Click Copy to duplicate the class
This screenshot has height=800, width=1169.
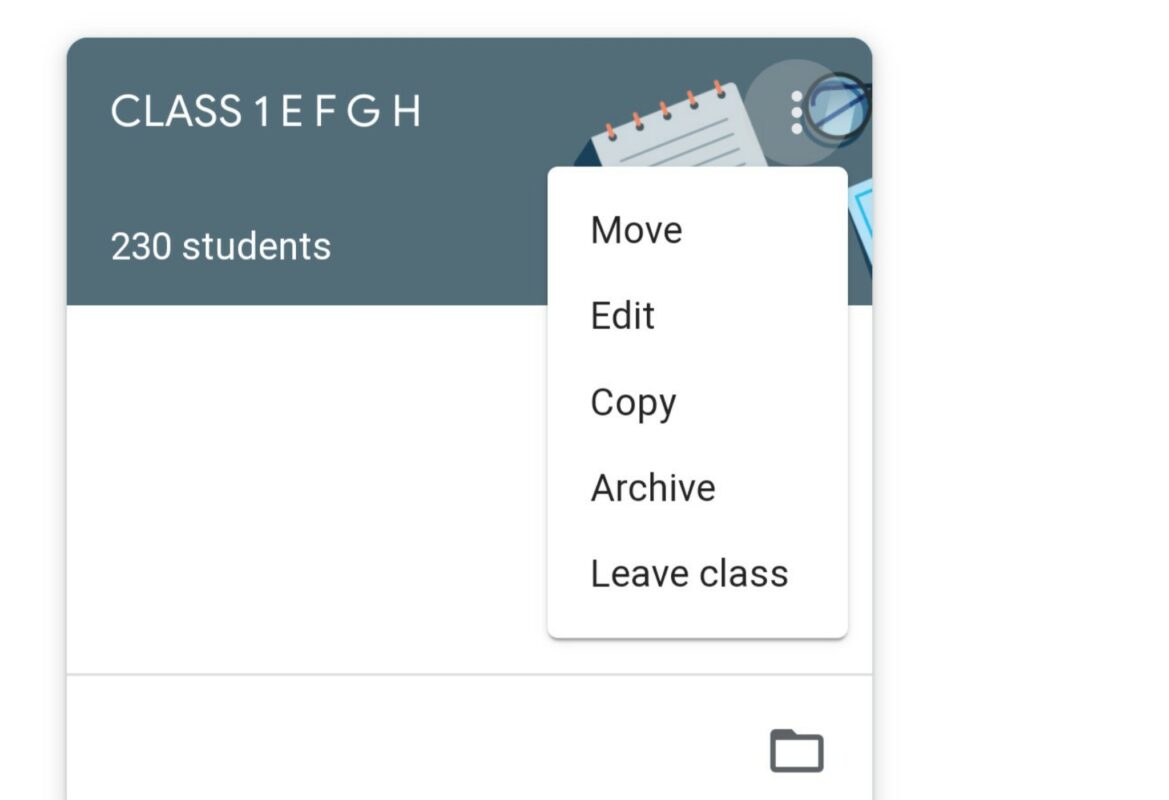632,401
